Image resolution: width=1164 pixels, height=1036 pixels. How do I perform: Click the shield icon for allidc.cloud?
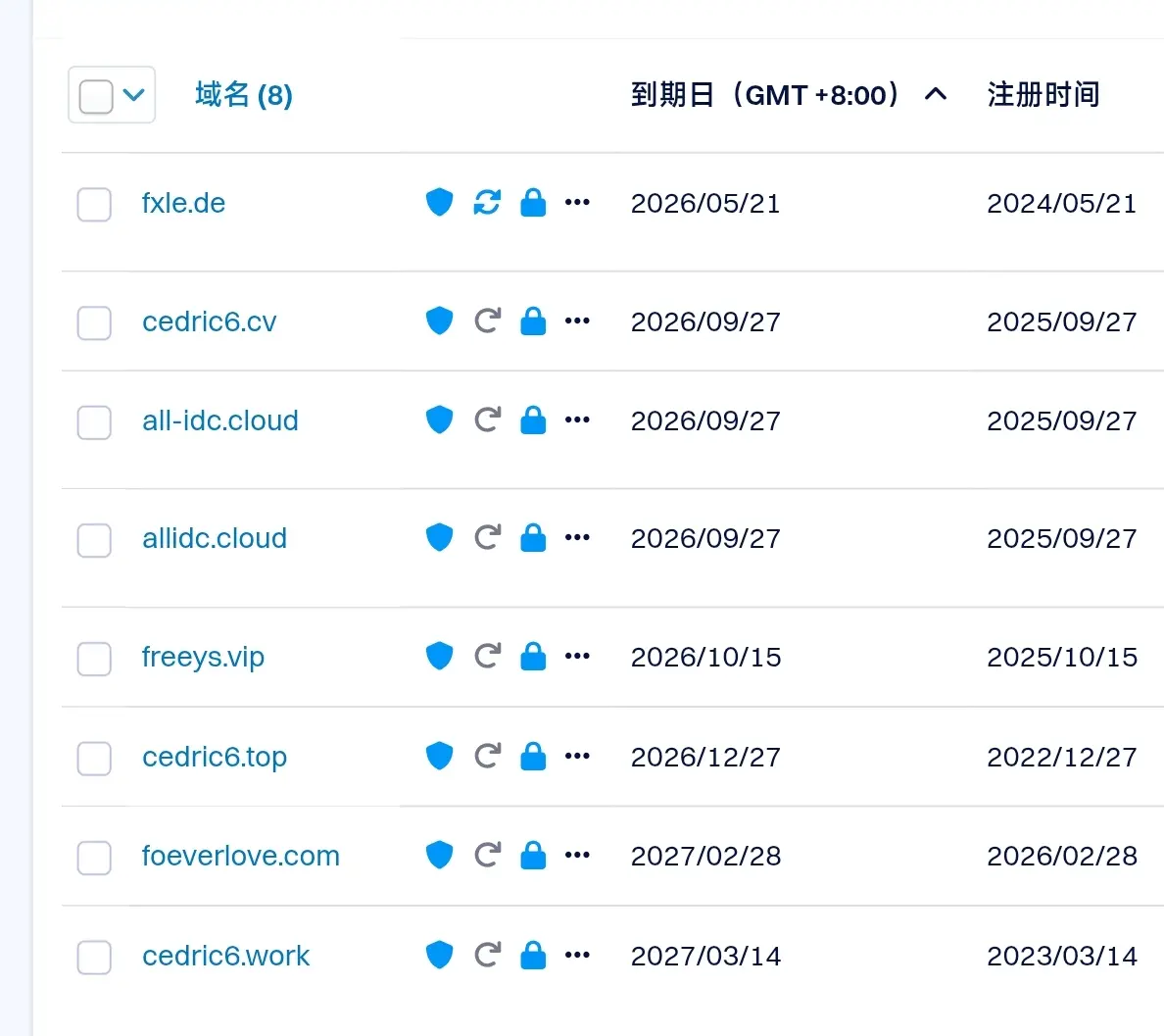(440, 537)
